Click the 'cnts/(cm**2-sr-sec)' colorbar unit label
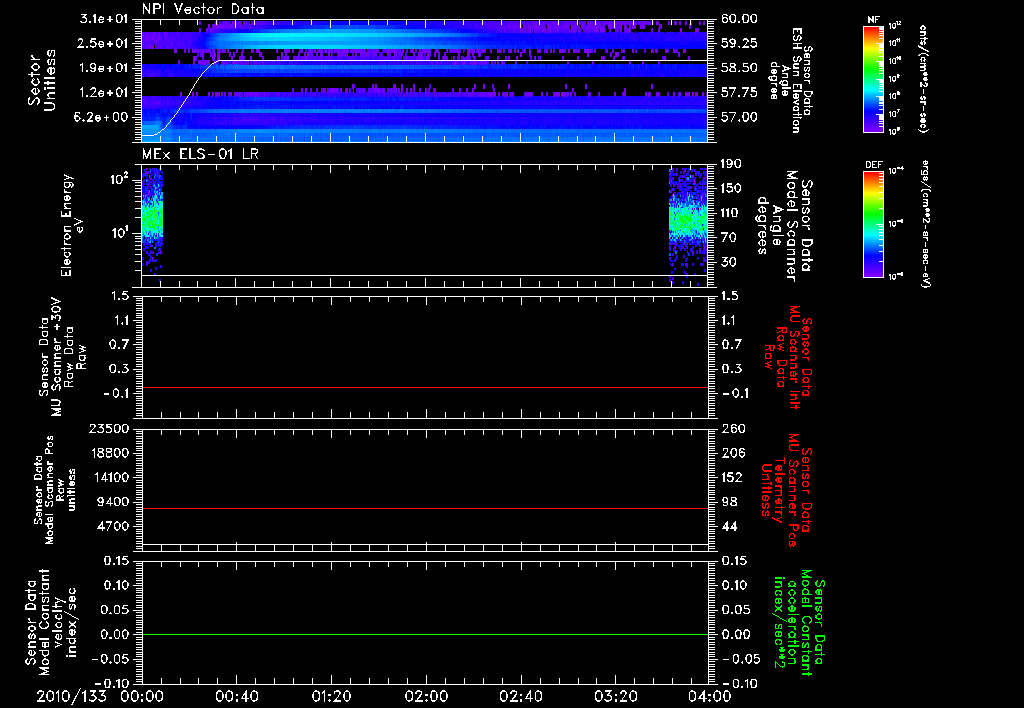The image size is (1024, 708). point(923,79)
